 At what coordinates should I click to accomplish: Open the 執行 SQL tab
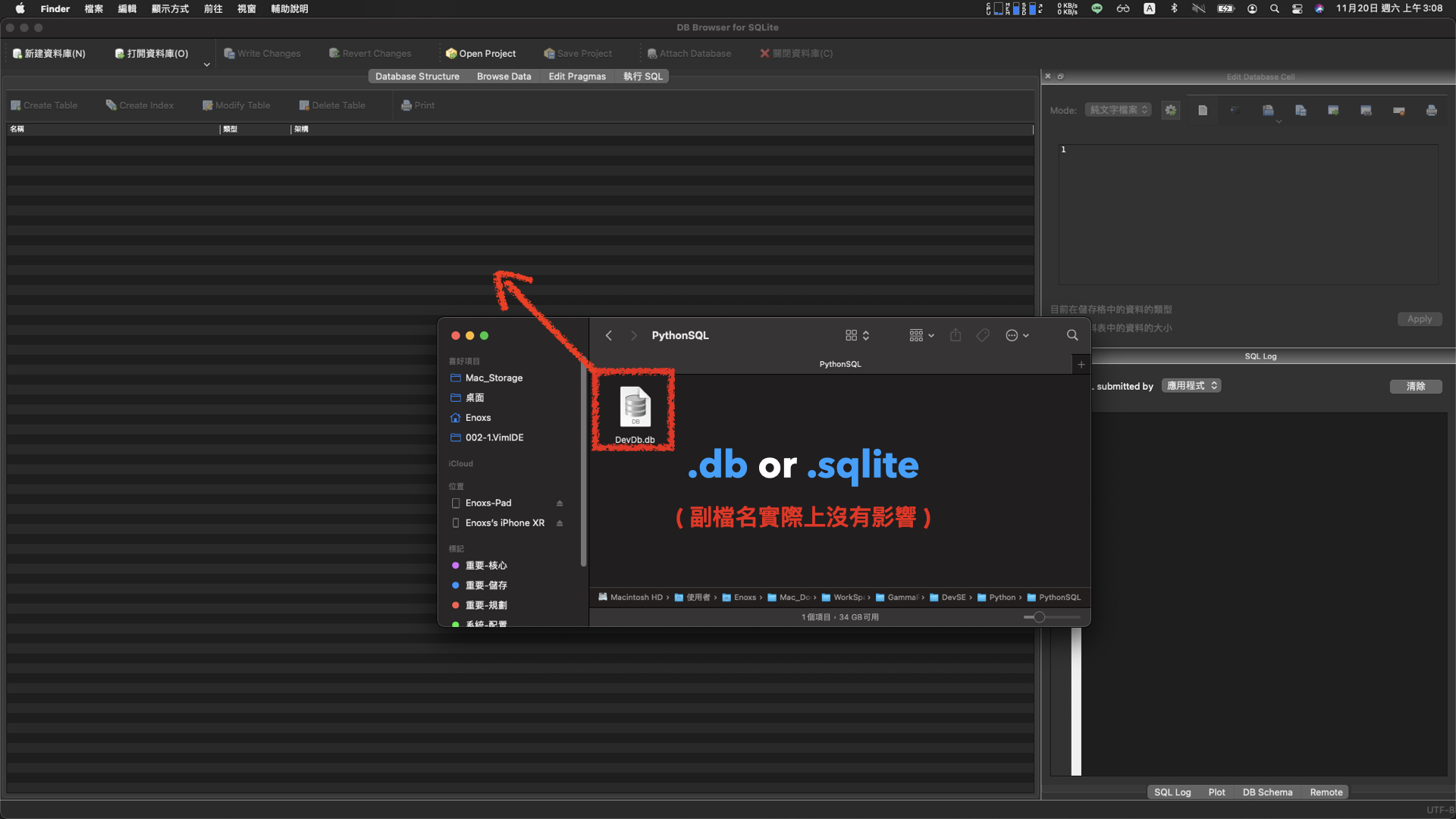pyautogui.click(x=643, y=77)
